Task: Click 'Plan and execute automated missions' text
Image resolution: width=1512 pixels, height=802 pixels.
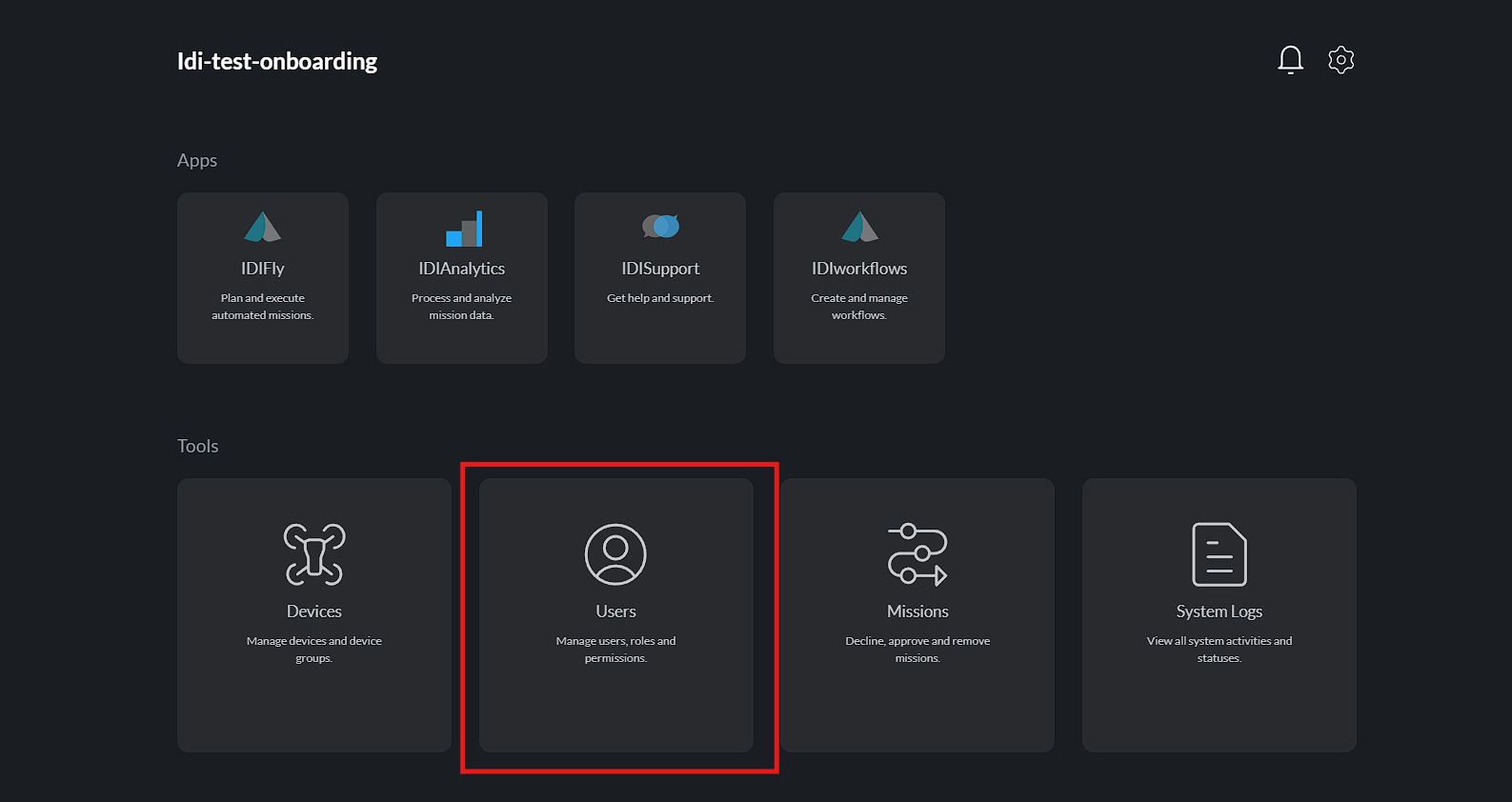Action: coord(263,307)
